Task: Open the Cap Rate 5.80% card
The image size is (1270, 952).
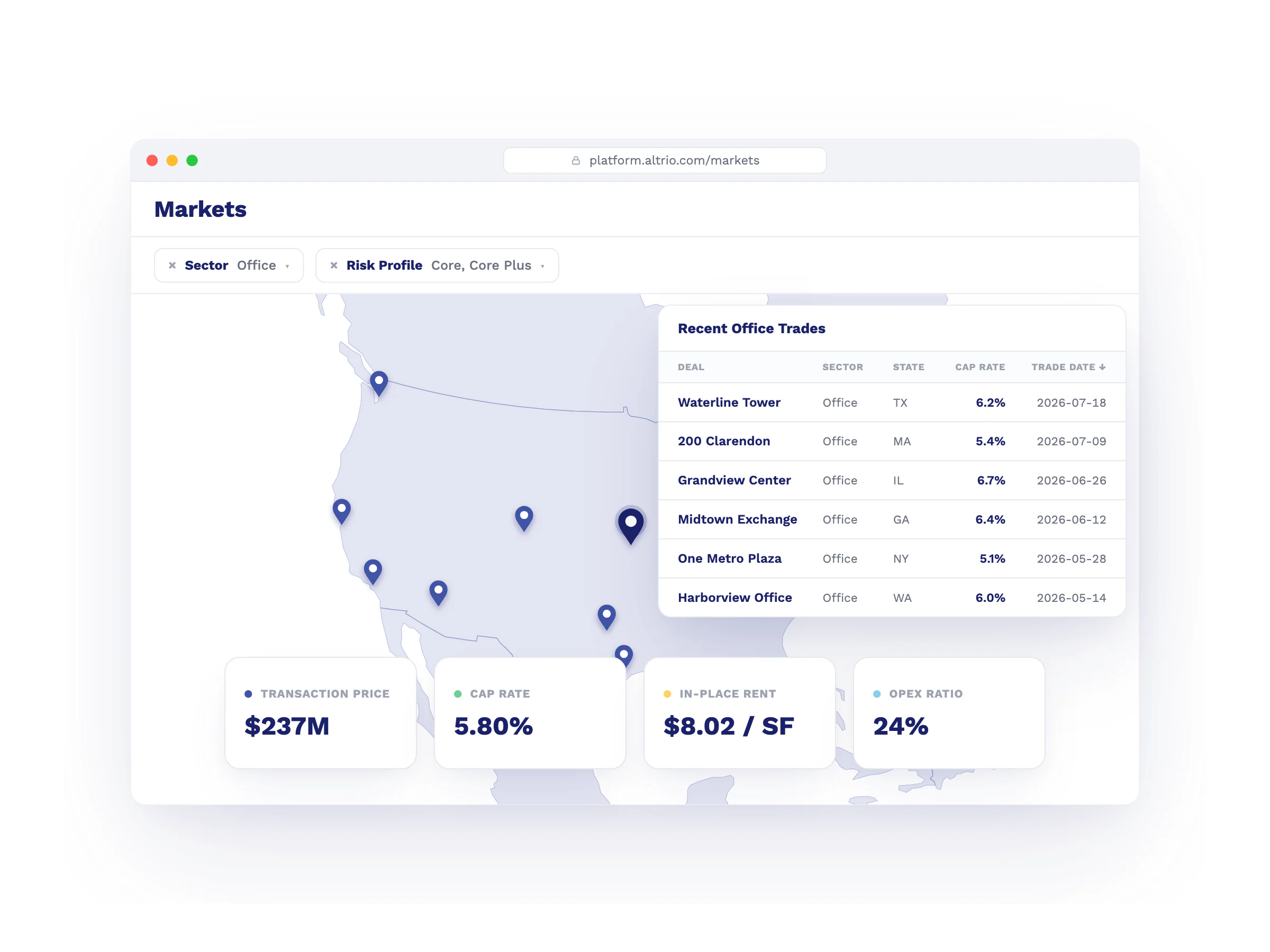Action: (x=530, y=713)
